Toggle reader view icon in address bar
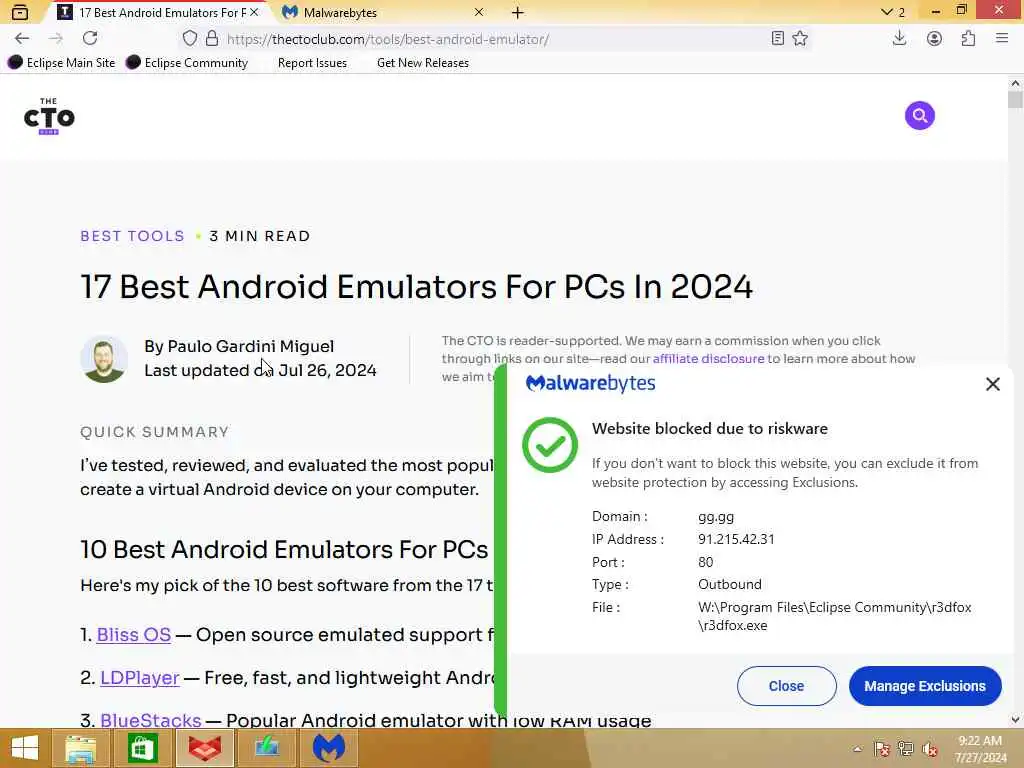 777,39
